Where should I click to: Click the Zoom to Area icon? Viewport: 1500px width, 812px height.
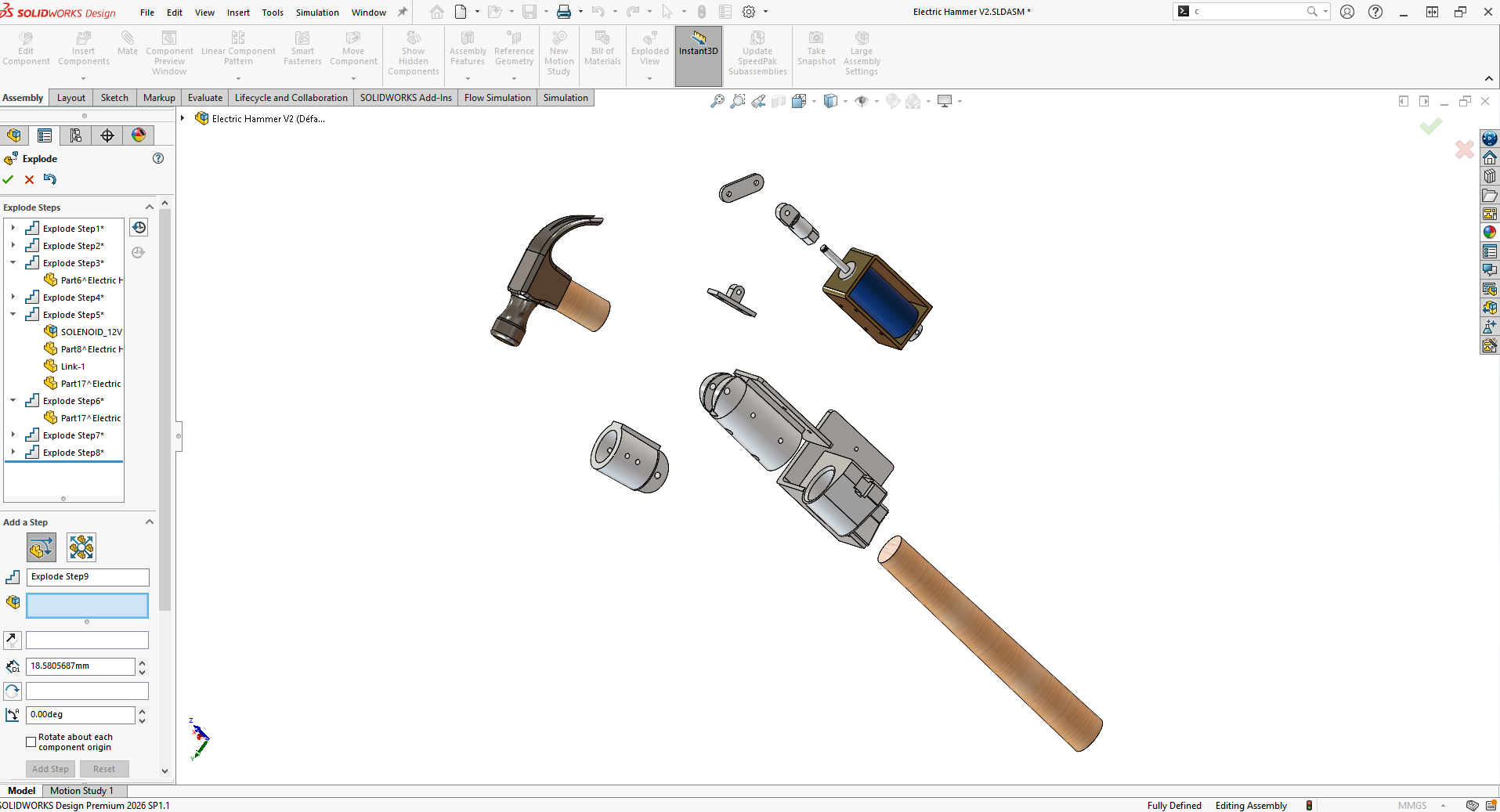[x=737, y=101]
